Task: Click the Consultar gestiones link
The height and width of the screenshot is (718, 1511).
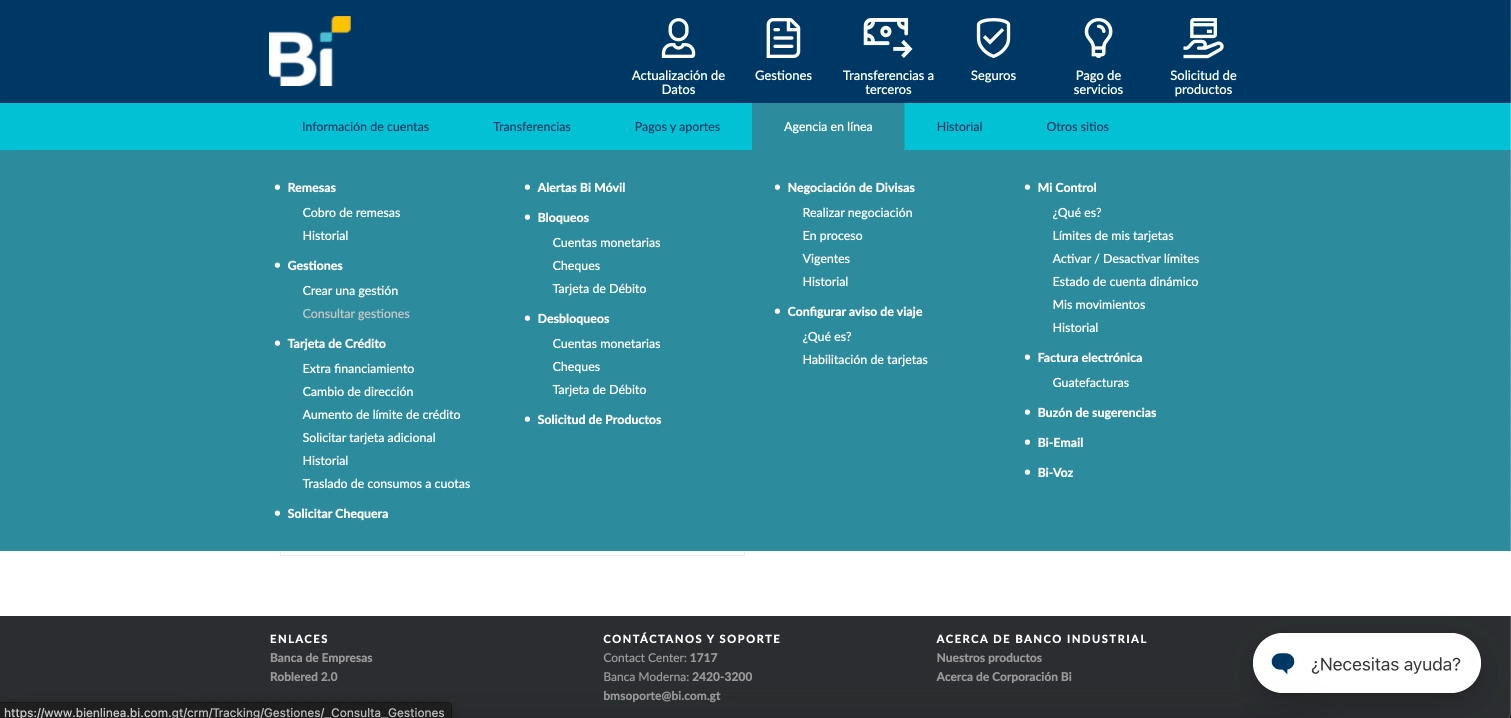Action: (x=356, y=314)
